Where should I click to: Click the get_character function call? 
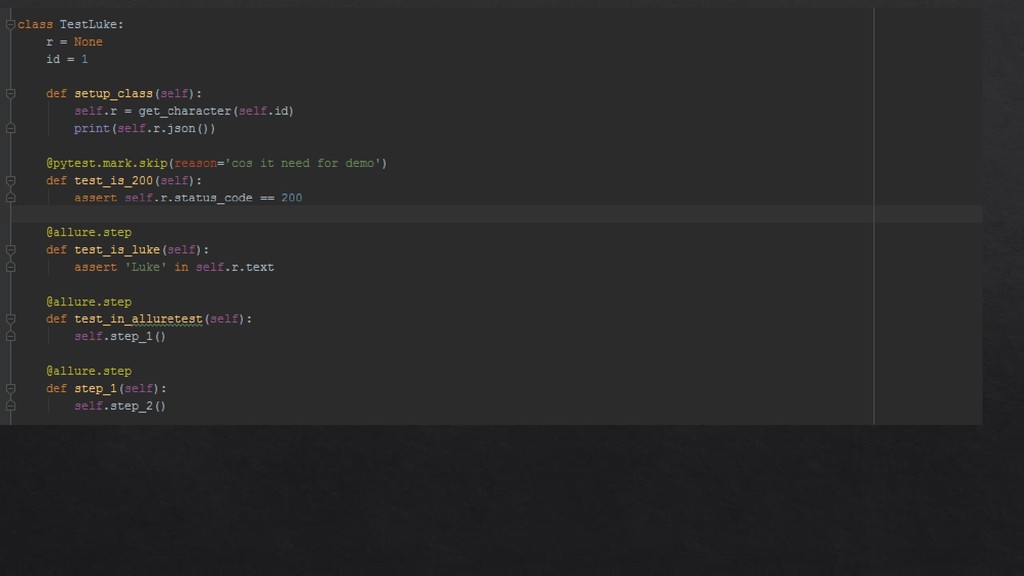point(185,111)
